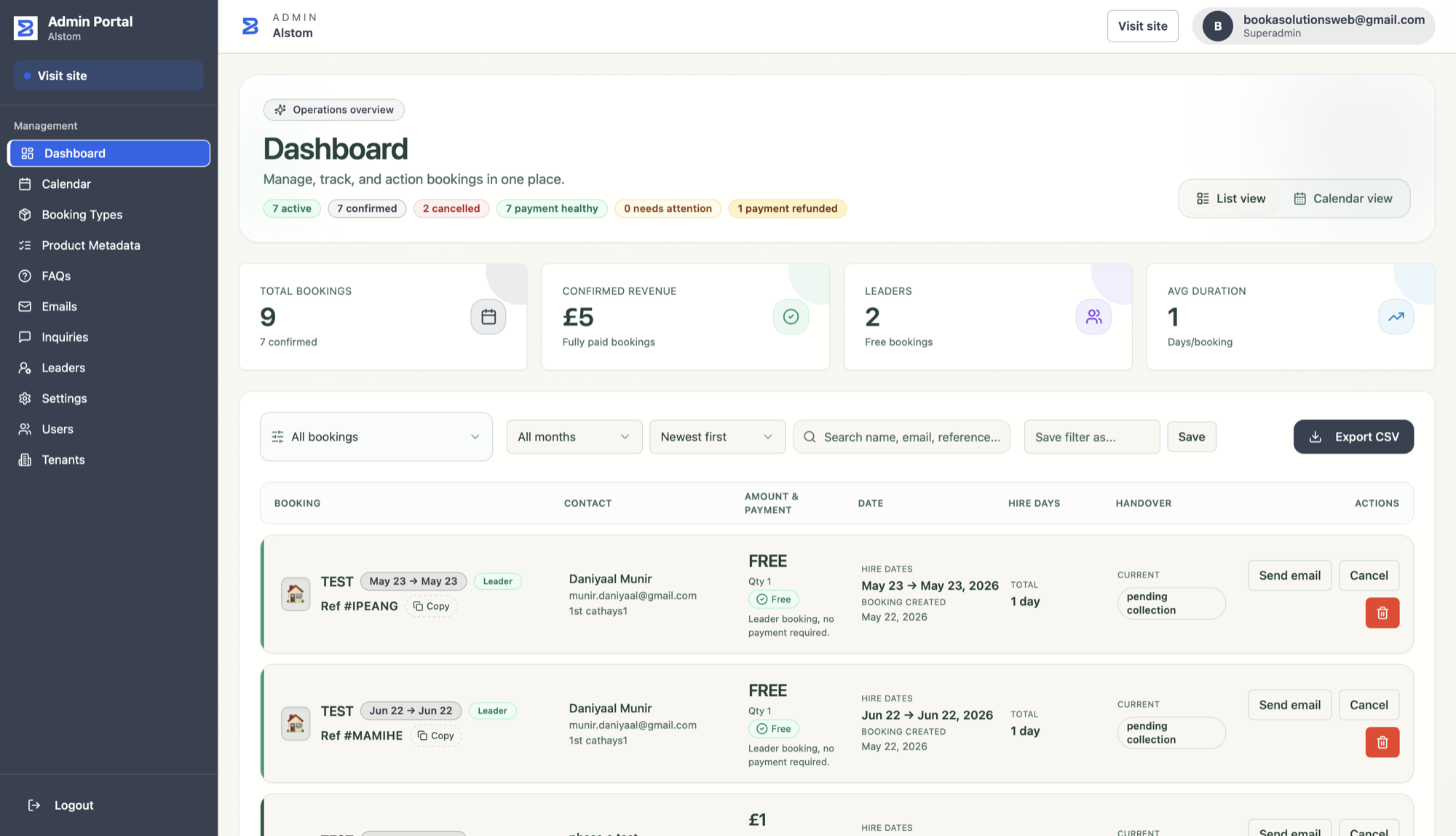Click the 7 confirmed status chip

pos(367,209)
